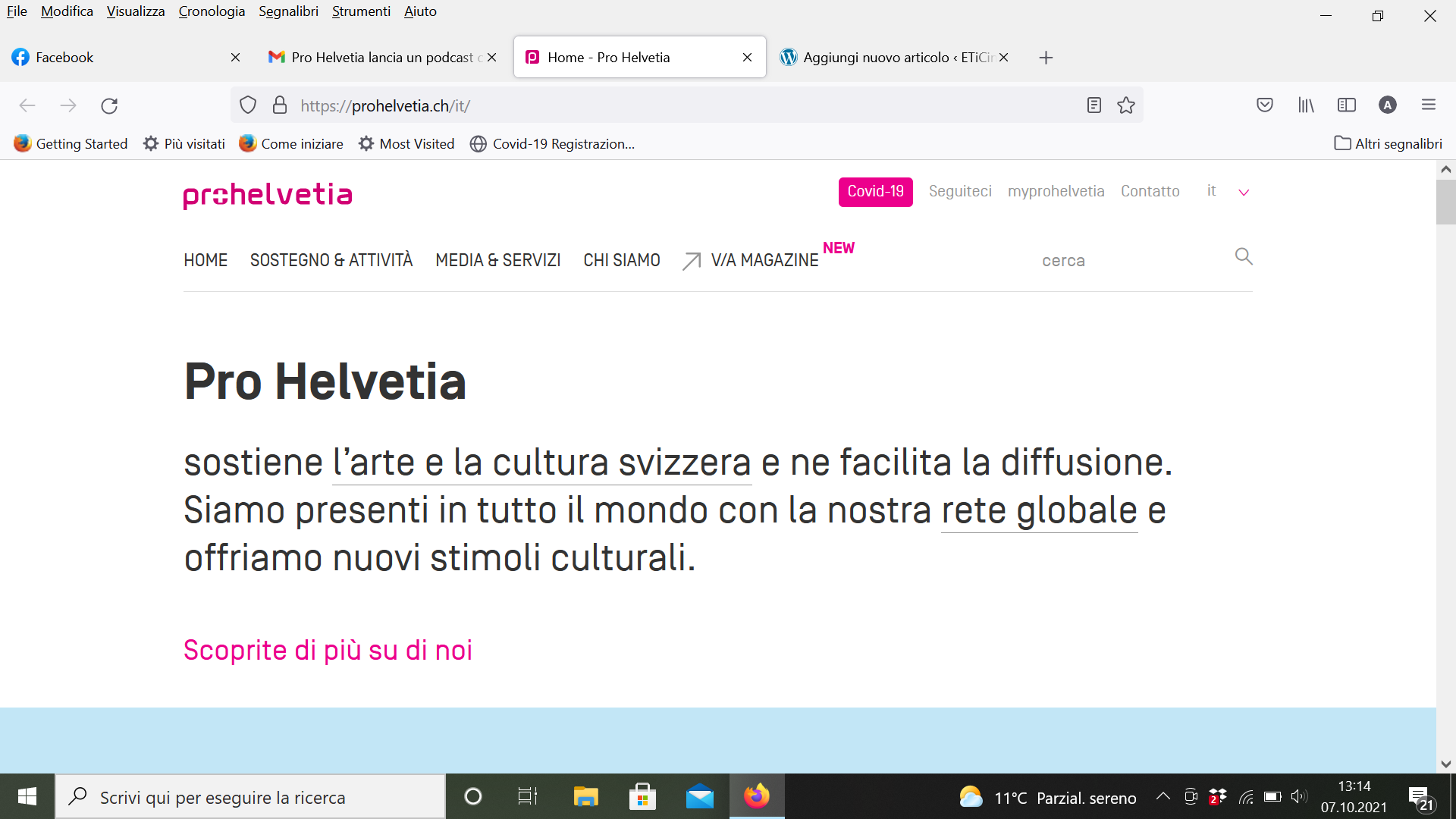Open Mail app from taskbar
This screenshot has width=1456, height=819.
(x=700, y=796)
